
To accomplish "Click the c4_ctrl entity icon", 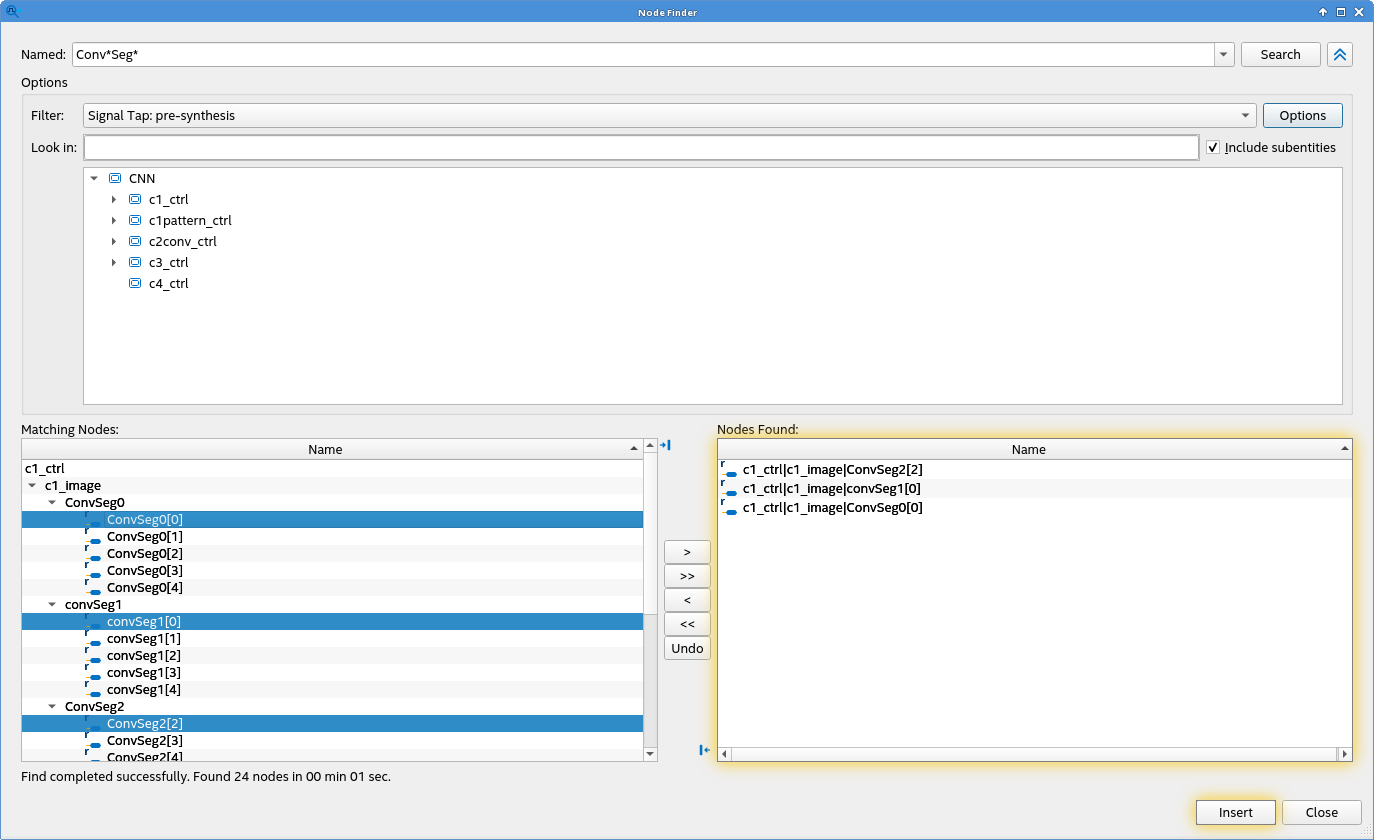I will tap(135, 284).
